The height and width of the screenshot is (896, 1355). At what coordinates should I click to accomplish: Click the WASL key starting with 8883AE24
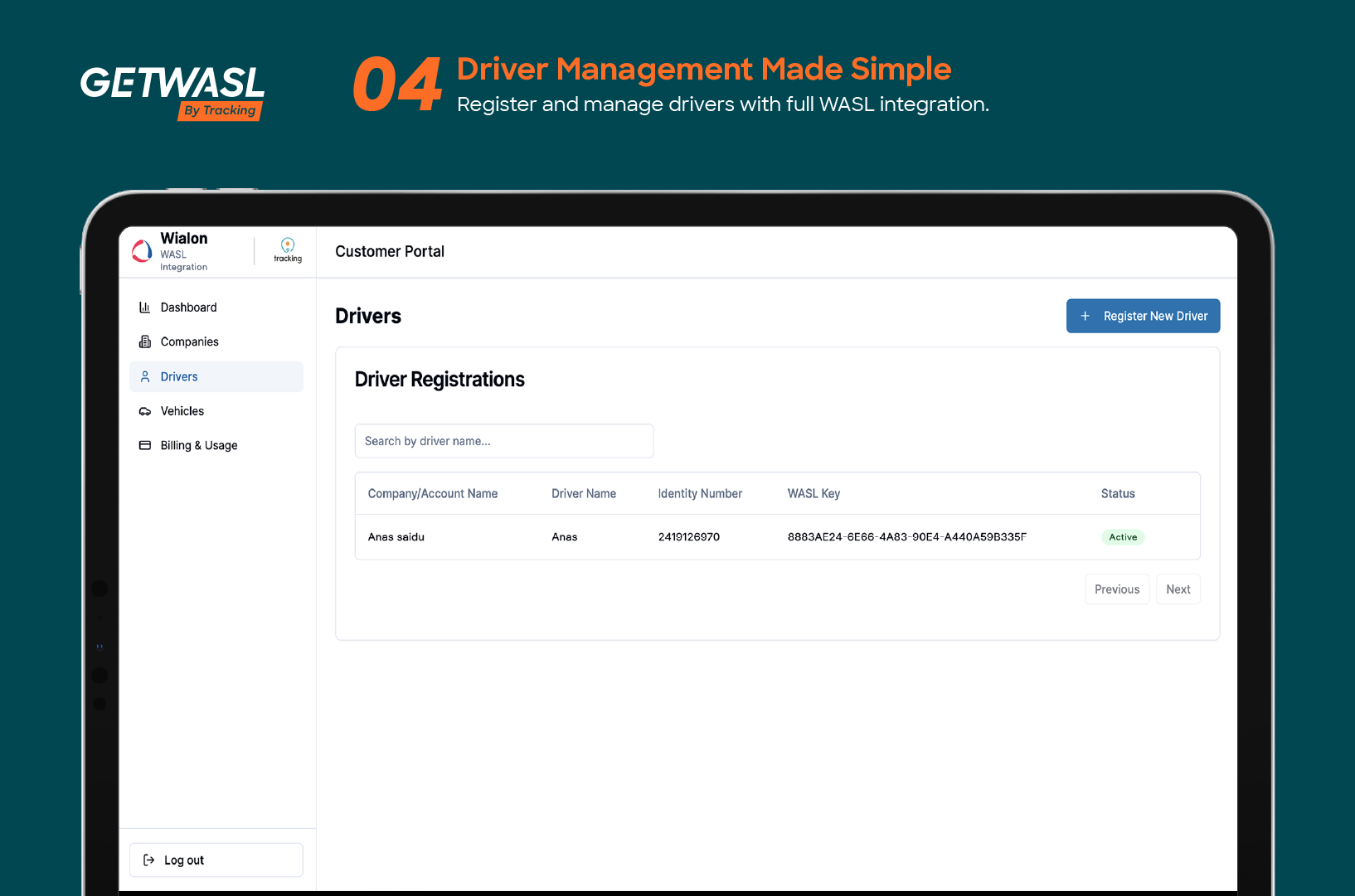(x=907, y=537)
